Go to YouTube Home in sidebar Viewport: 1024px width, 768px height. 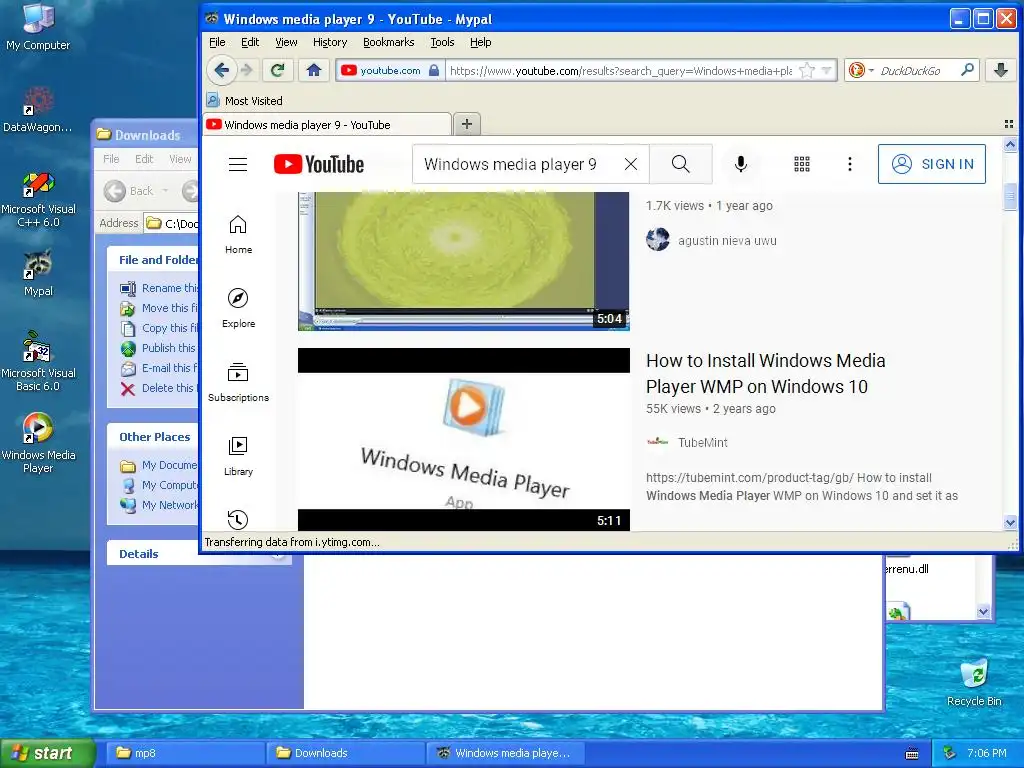click(x=238, y=234)
